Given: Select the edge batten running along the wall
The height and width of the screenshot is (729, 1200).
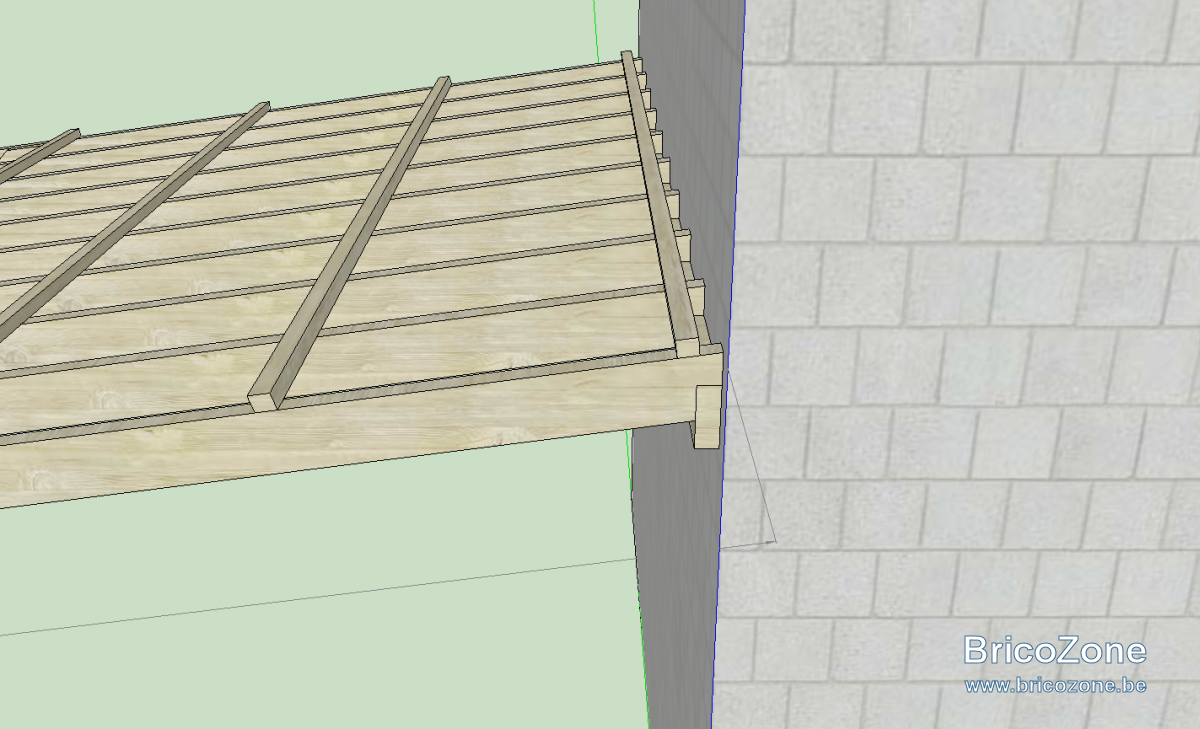Looking at the screenshot, I should pos(661,203).
